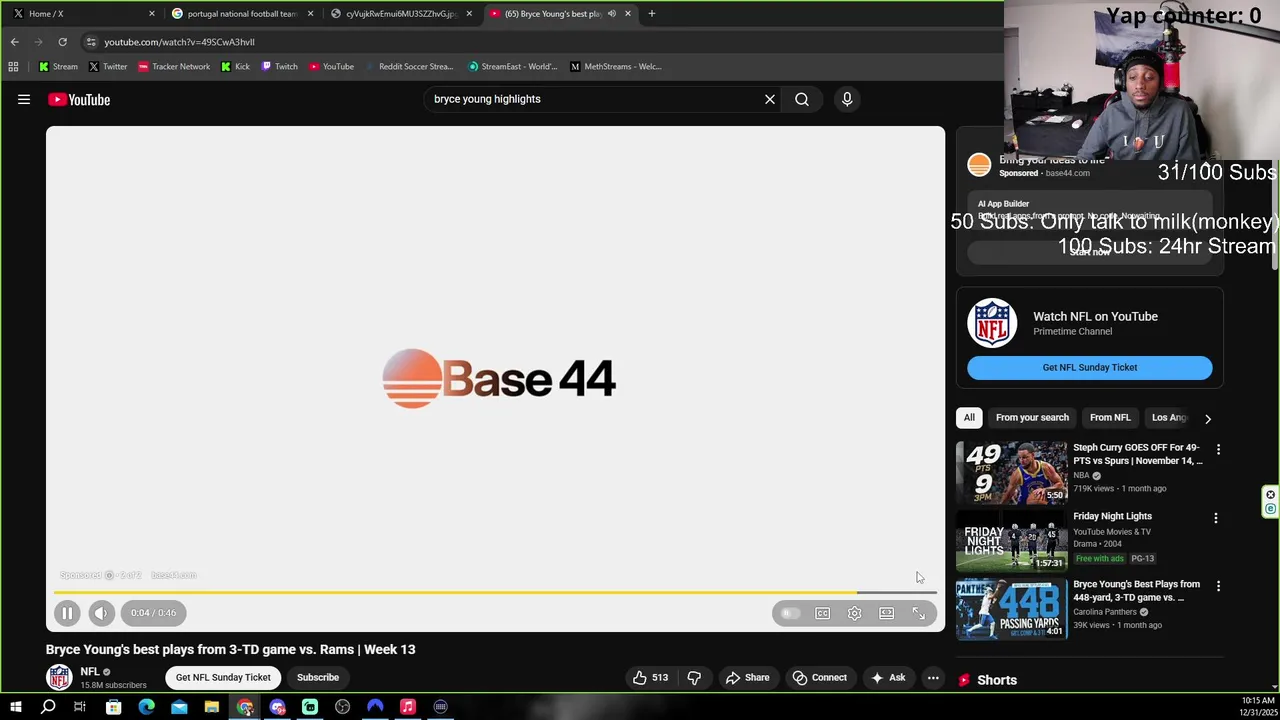View site information icon in address bar
Viewport: 1280px width, 720px height.
91,42
